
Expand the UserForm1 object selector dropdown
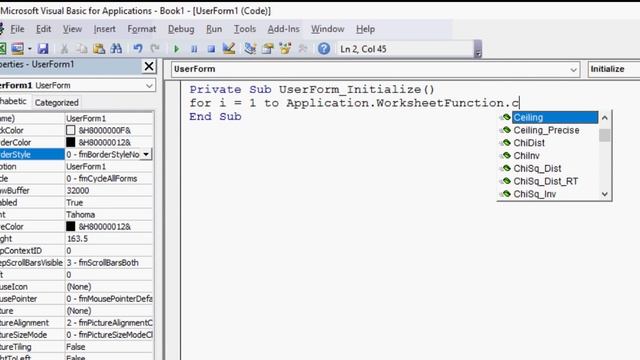click(x=149, y=85)
